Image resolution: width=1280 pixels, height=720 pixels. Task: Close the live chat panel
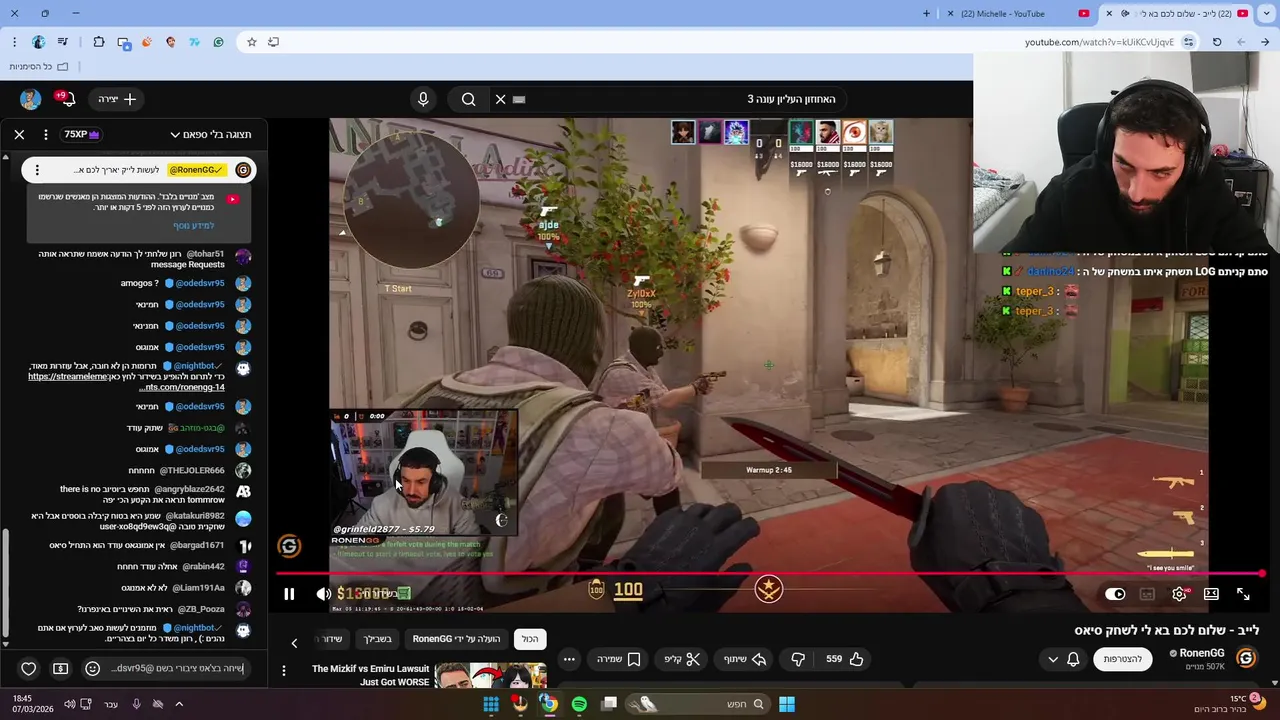(19, 134)
